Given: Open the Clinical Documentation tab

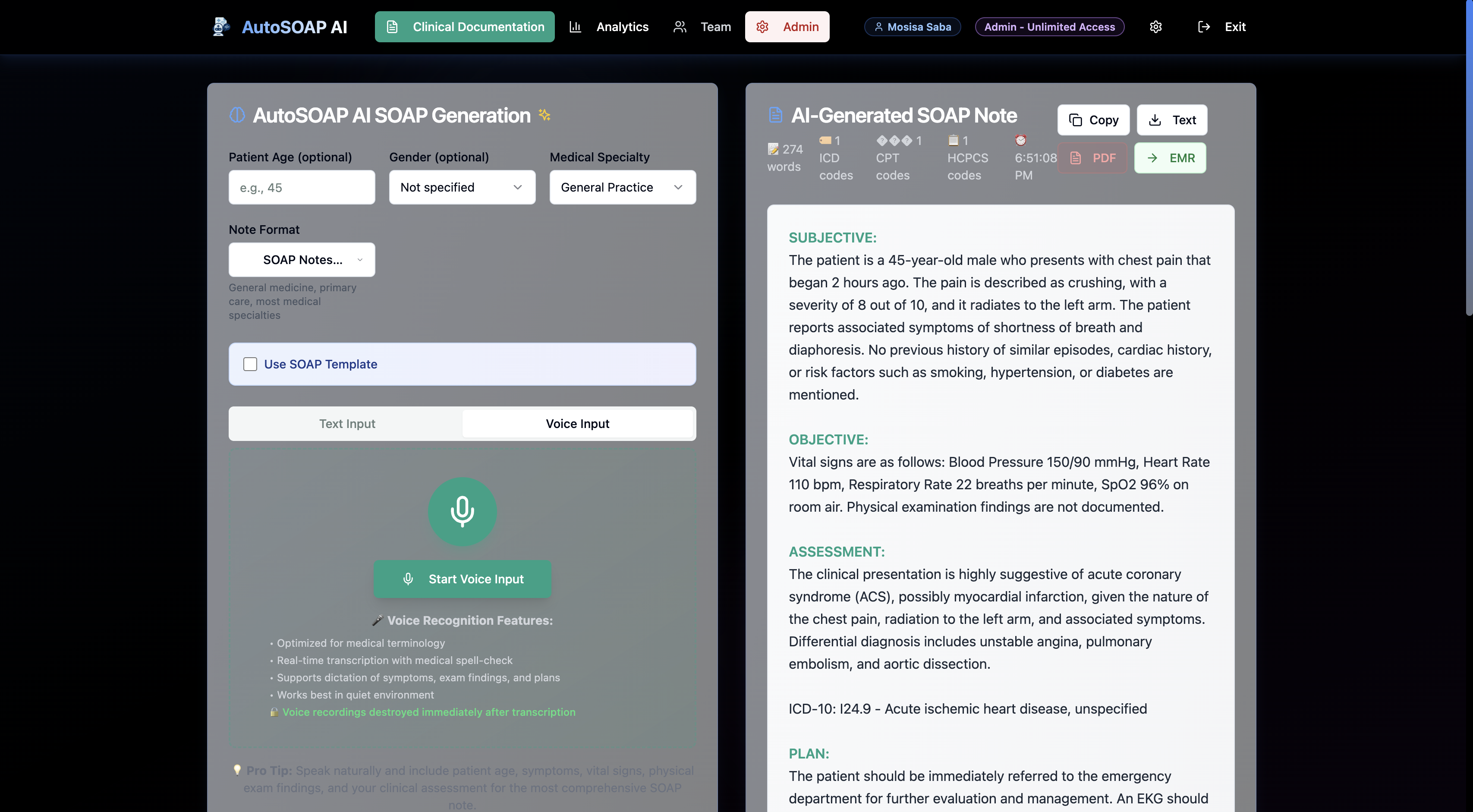Looking at the screenshot, I should [x=464, y=27].
